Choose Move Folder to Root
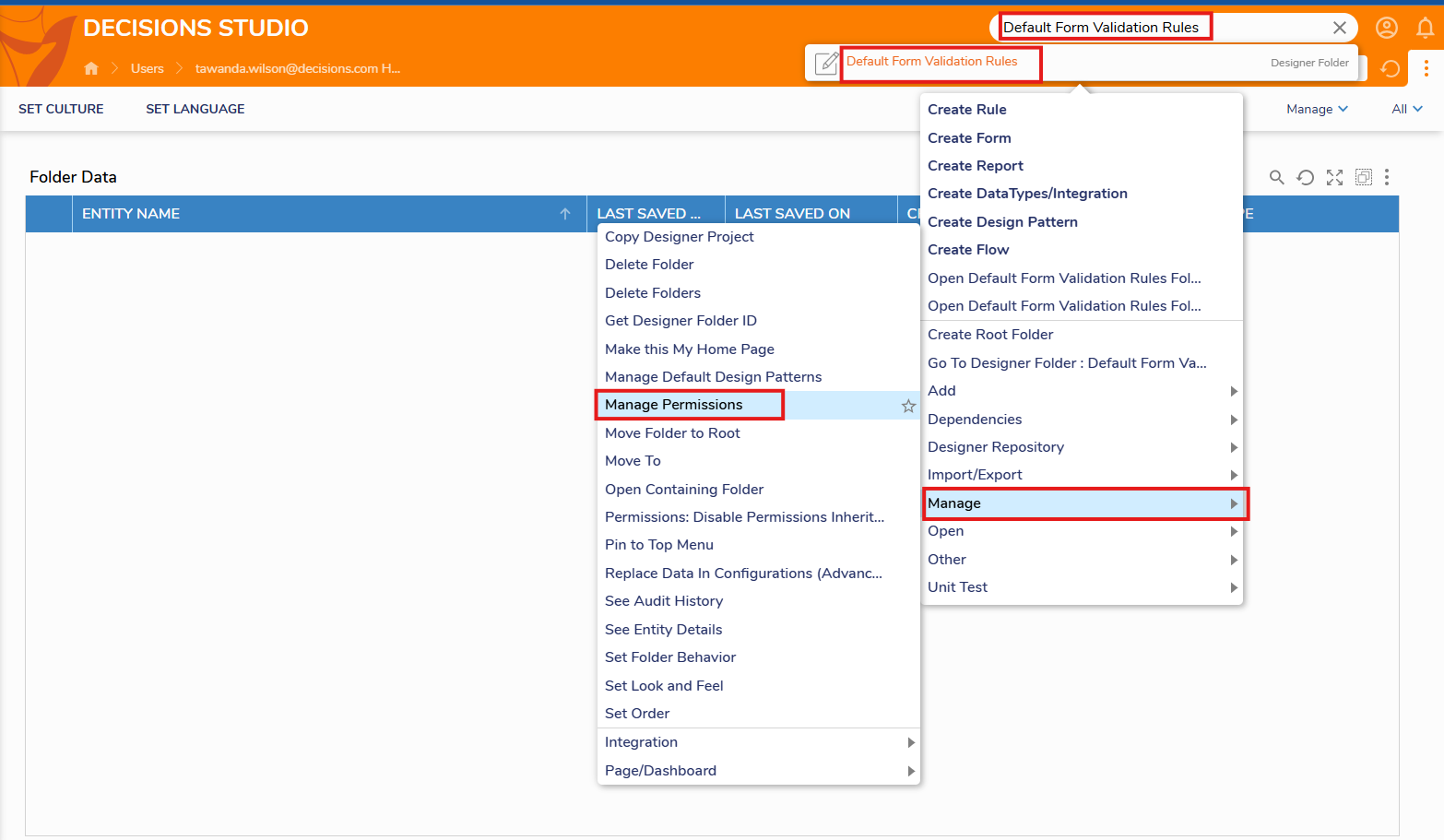The image size is (1444, 840). (672, 433)
